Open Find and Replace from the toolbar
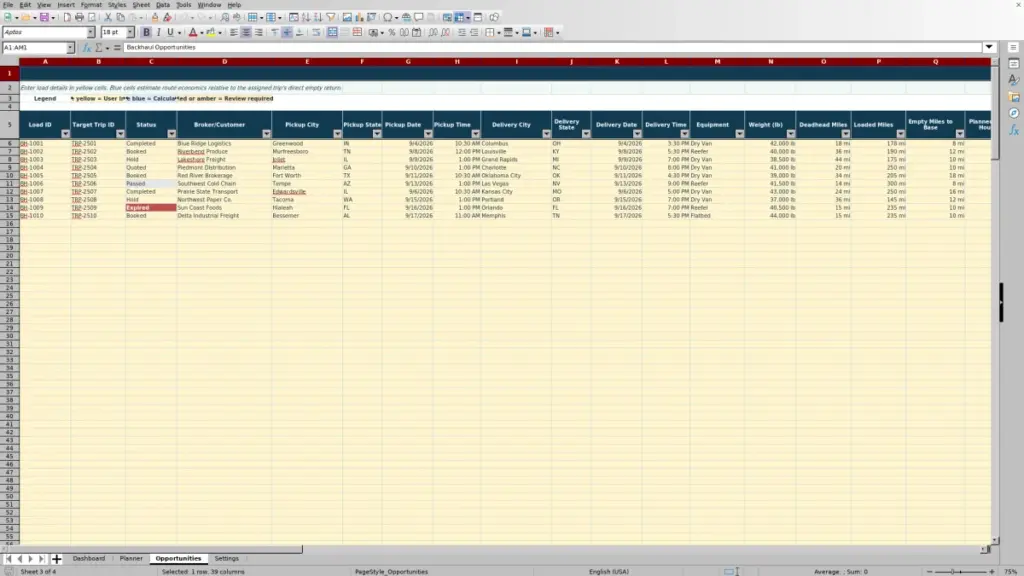This screenshot has width=1024, height=576. pos(225,18)
